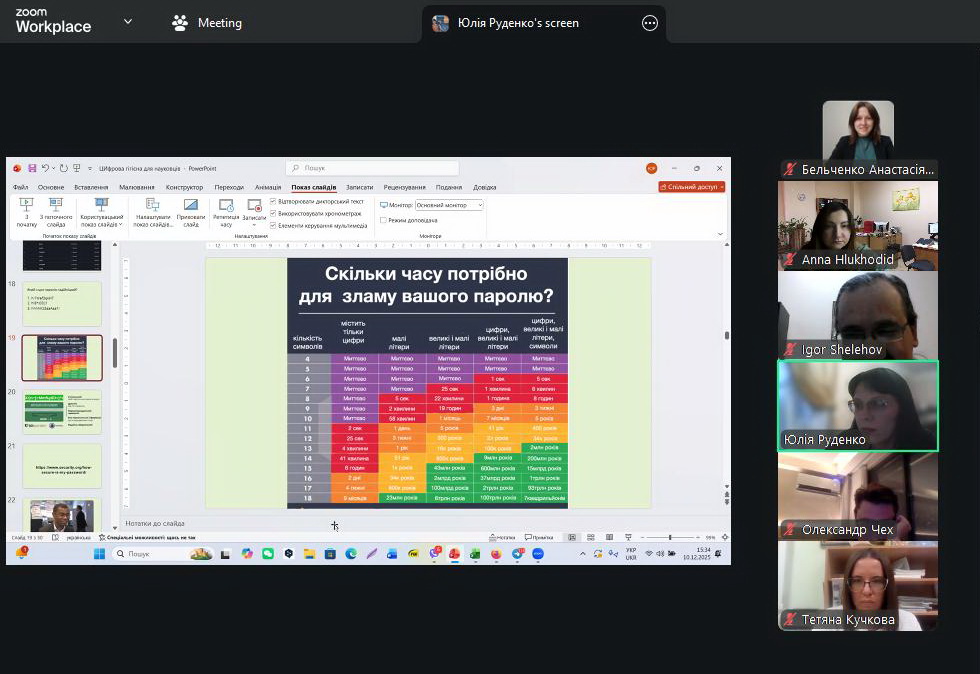The height and width of the screenshot is (674, 980).
Task: Click the Спільний доступ share button
Action: [x=692, y=187]
